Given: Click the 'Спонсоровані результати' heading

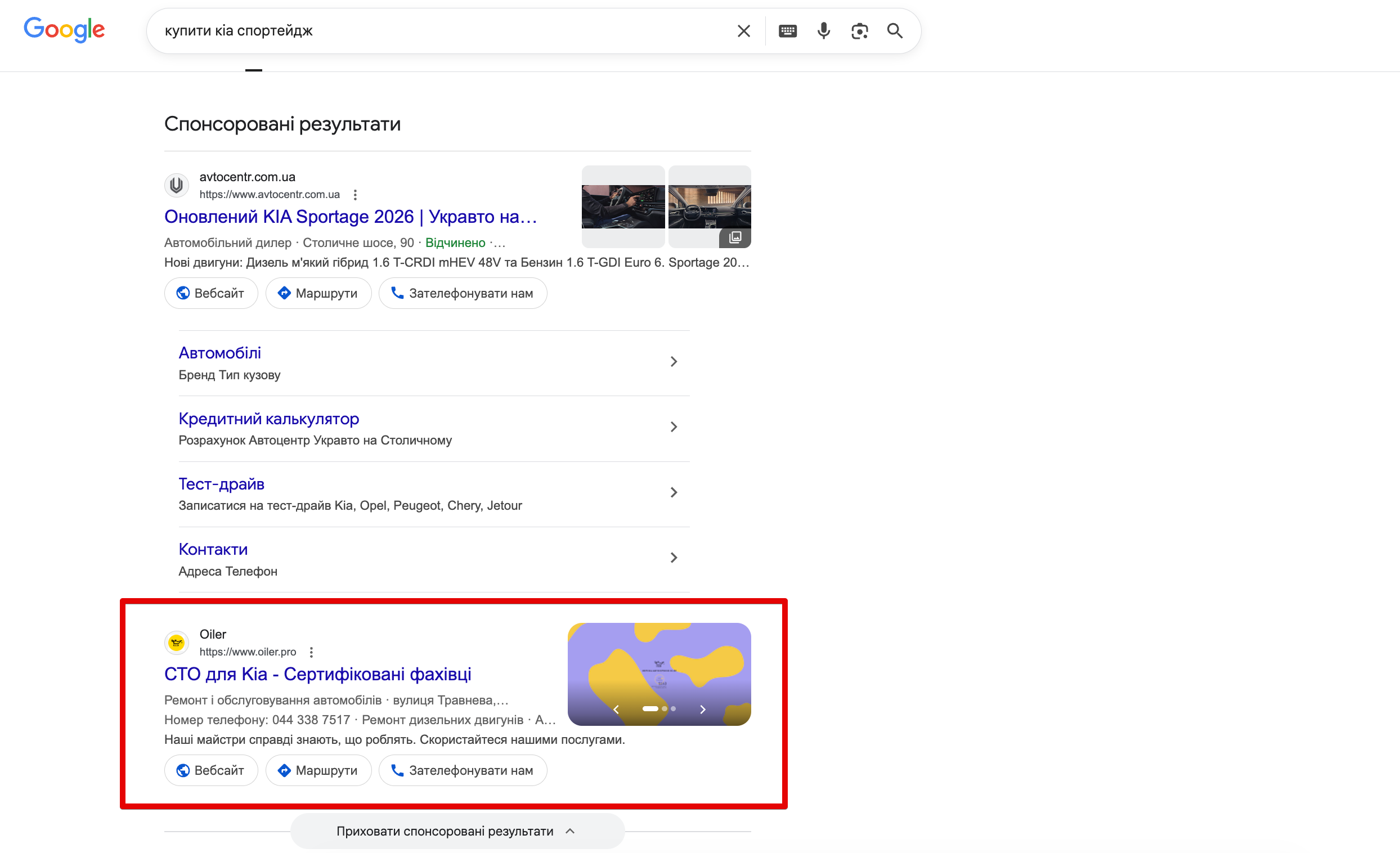Looking at the screenshot, I should tap(282, 124).
